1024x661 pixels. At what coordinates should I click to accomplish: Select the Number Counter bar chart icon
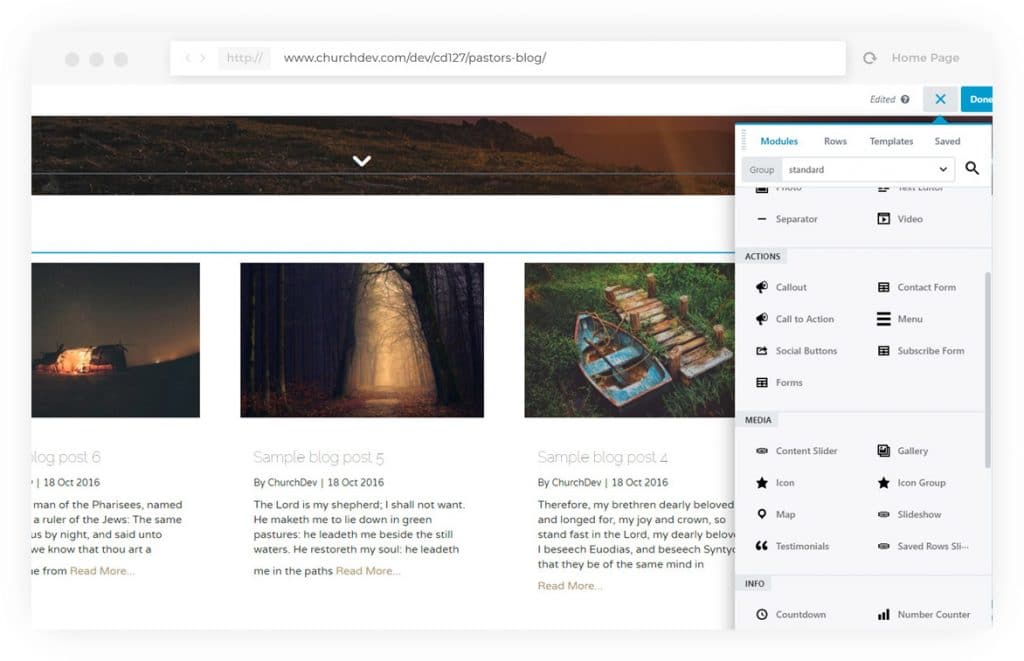click(883, 615)
